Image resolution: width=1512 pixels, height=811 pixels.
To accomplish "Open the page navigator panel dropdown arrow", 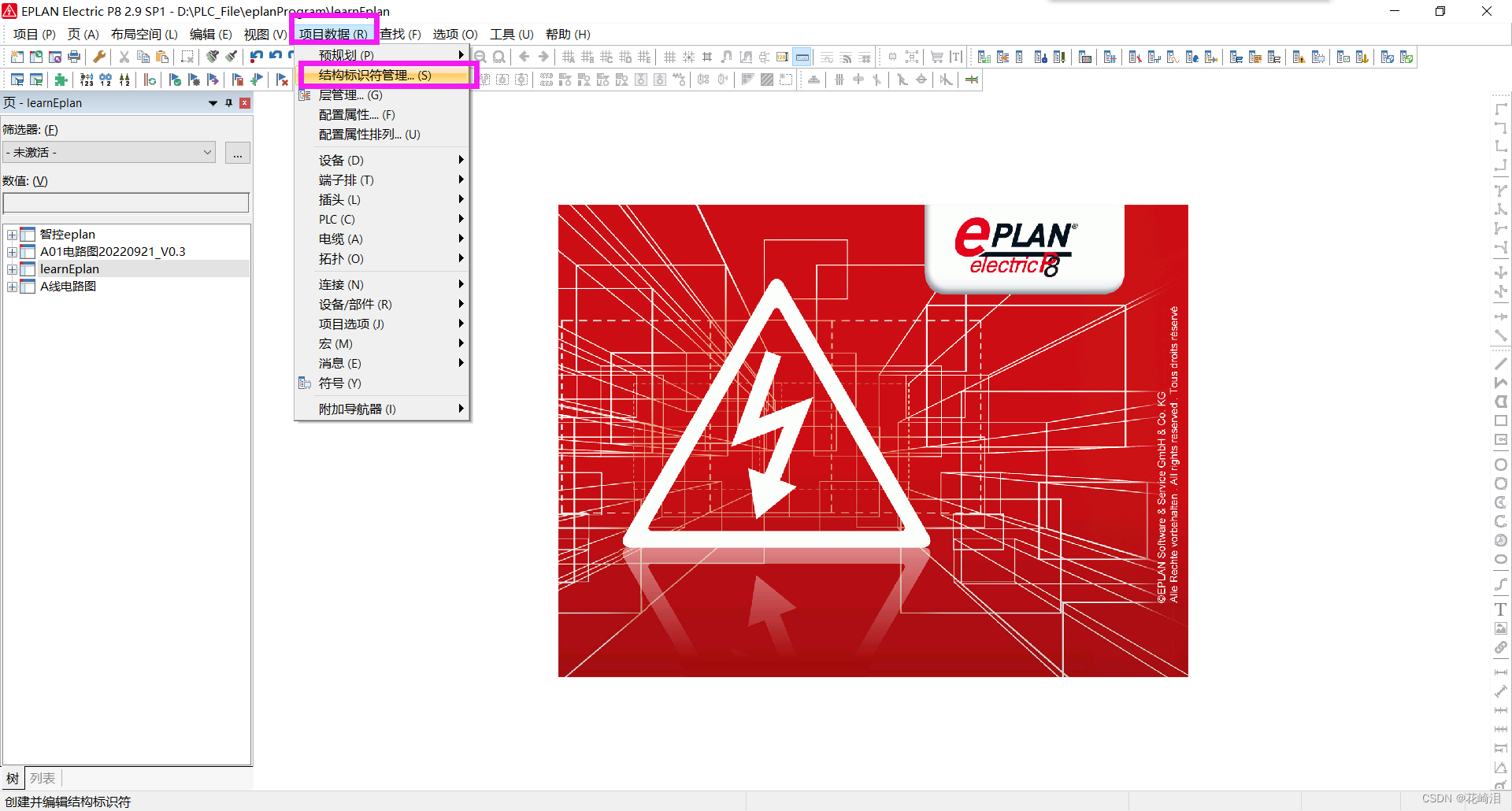I will tap(213, 103).
